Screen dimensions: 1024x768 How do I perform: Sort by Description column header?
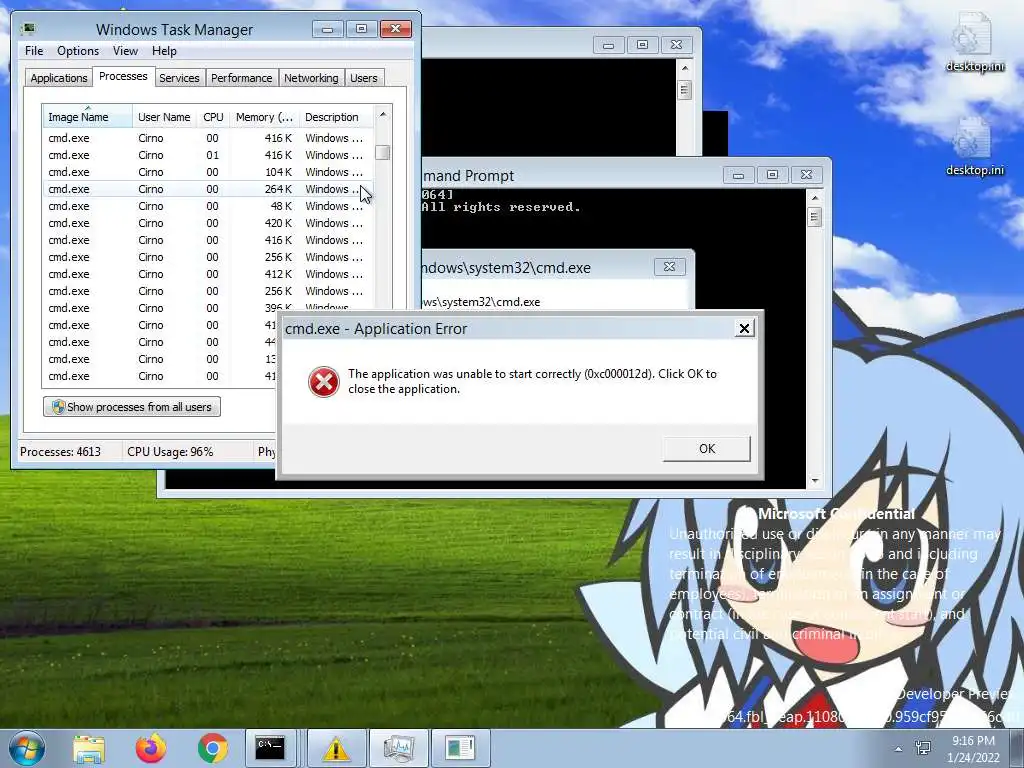[x=336, y=117]
